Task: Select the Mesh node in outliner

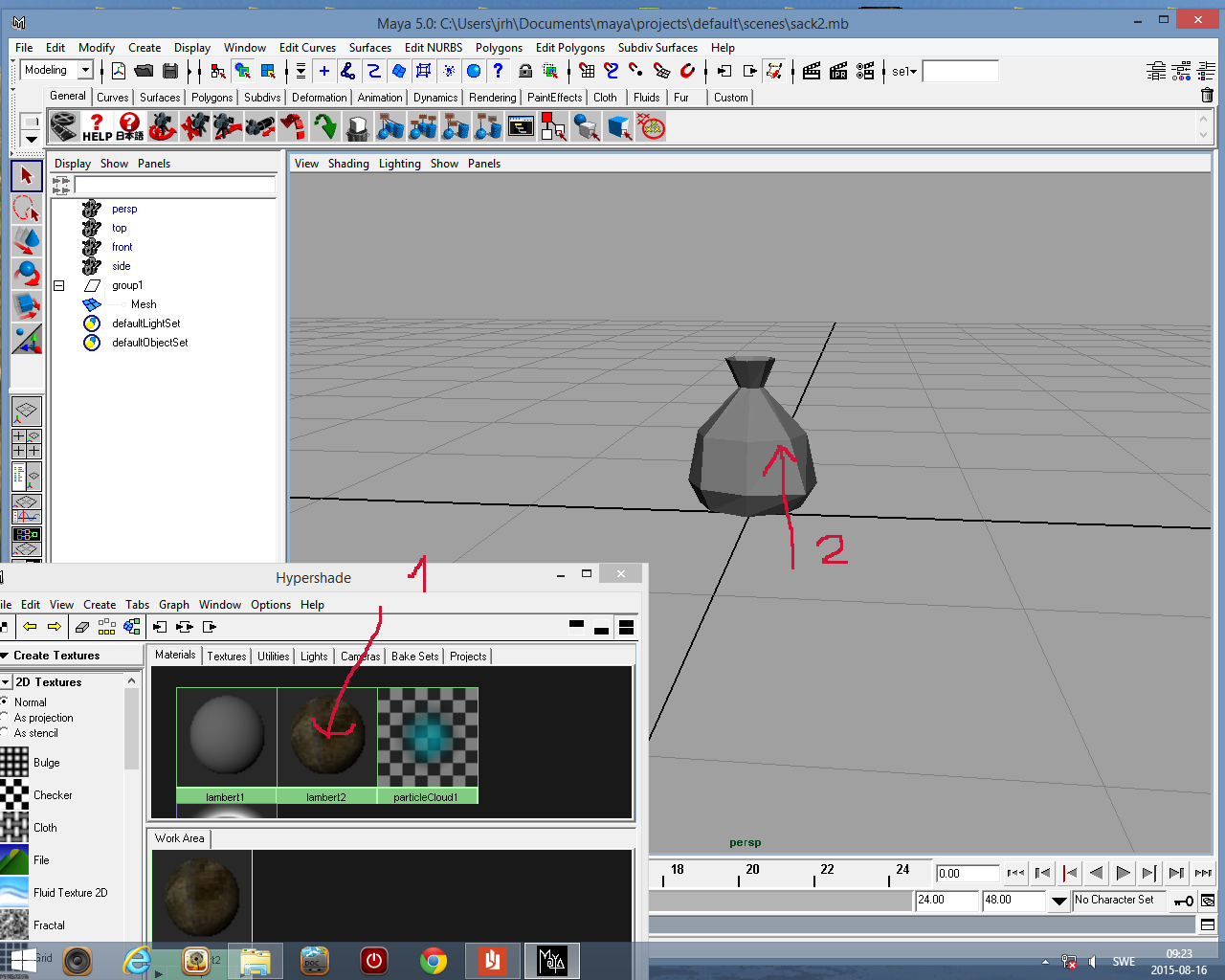Action: coord(144,304)
